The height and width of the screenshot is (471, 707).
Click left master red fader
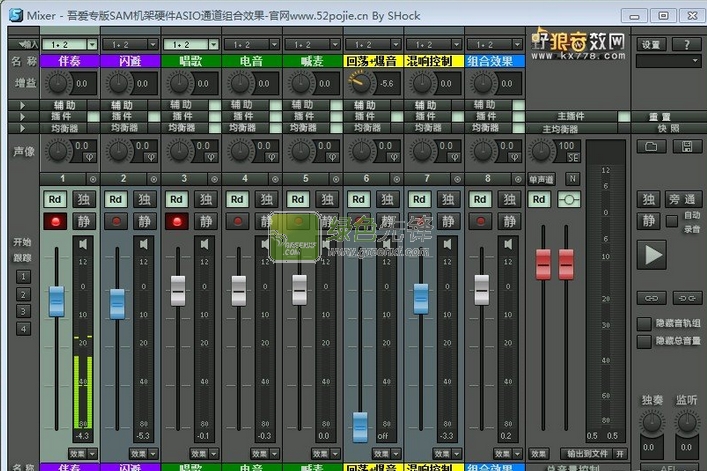pos(543,264)
